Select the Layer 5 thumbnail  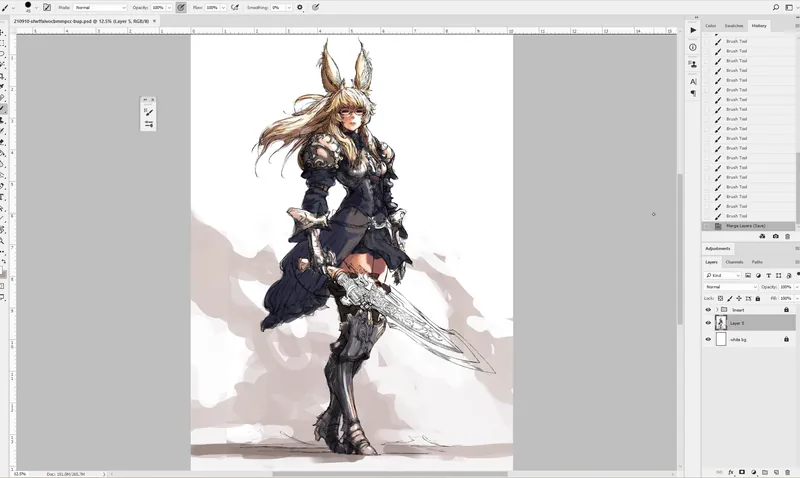tap(721, 323)
